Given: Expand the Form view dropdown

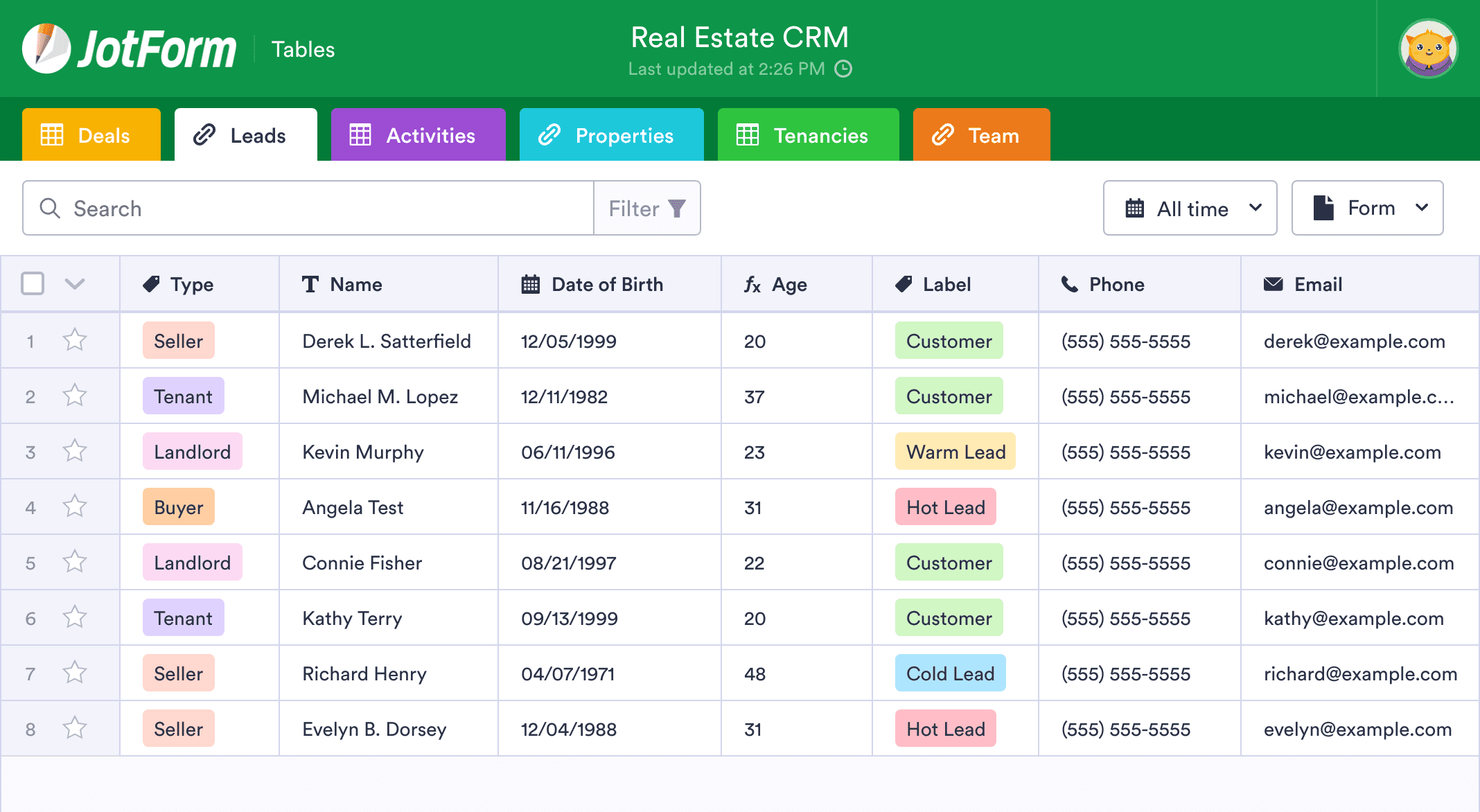Looking at the screenshot, I should 1367,209.
